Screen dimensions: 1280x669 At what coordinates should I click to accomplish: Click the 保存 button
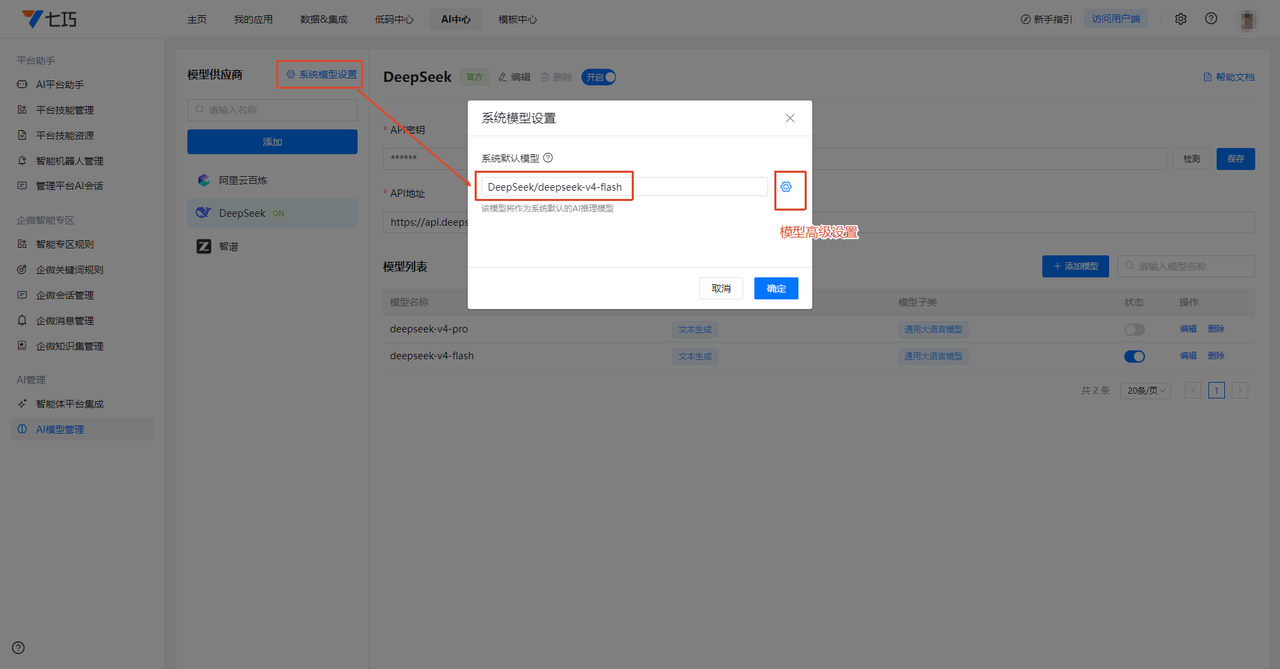pos(1235,159)
